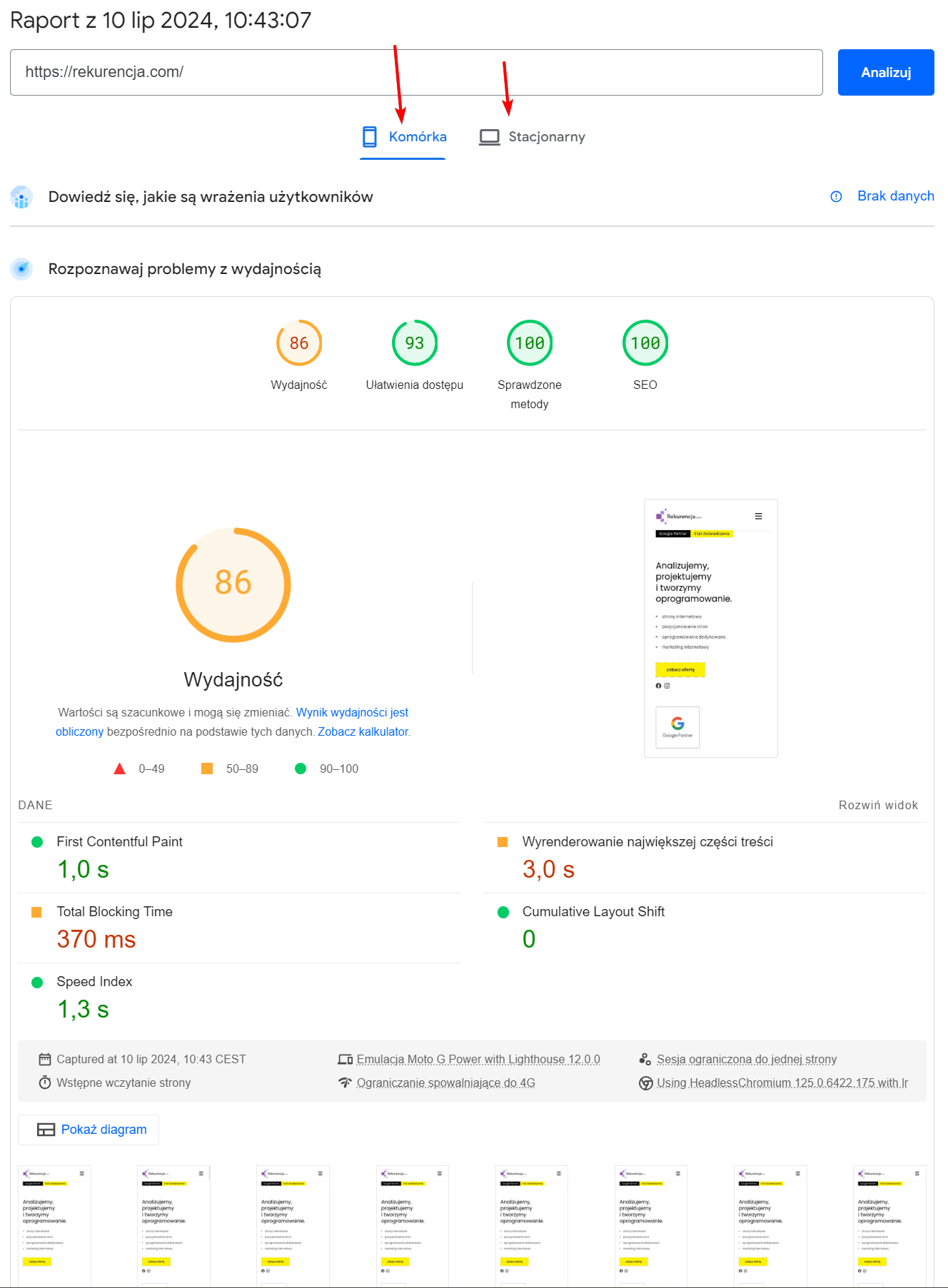Click 'Captured at 10 lip 2024, 10:43 CEST'
Image resolution: width=948 pixels, height=1288 pixels.
click(151, 1060)
